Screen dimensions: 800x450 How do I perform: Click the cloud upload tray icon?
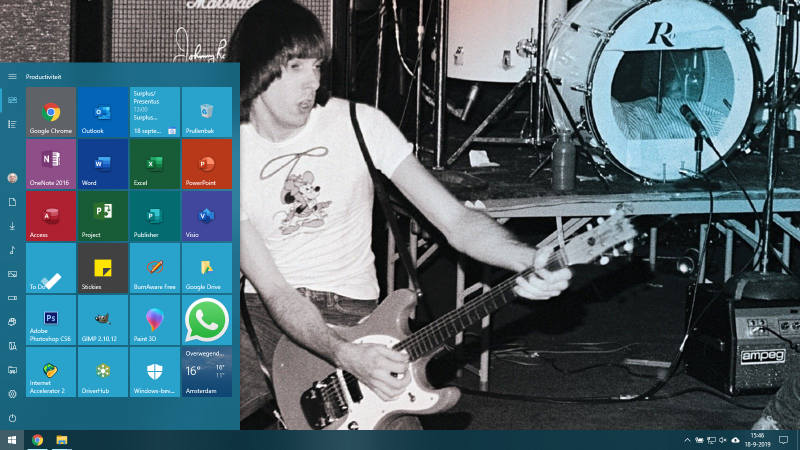(x=735, y=440)
